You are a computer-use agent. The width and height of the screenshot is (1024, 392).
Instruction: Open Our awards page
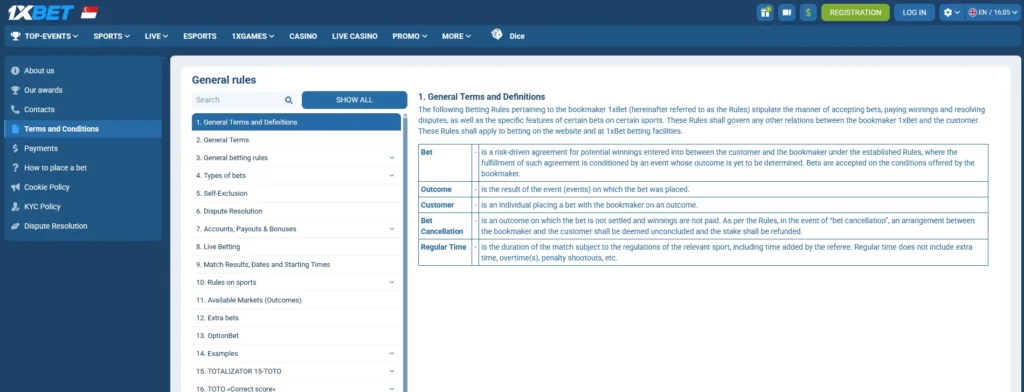(43, 90)
